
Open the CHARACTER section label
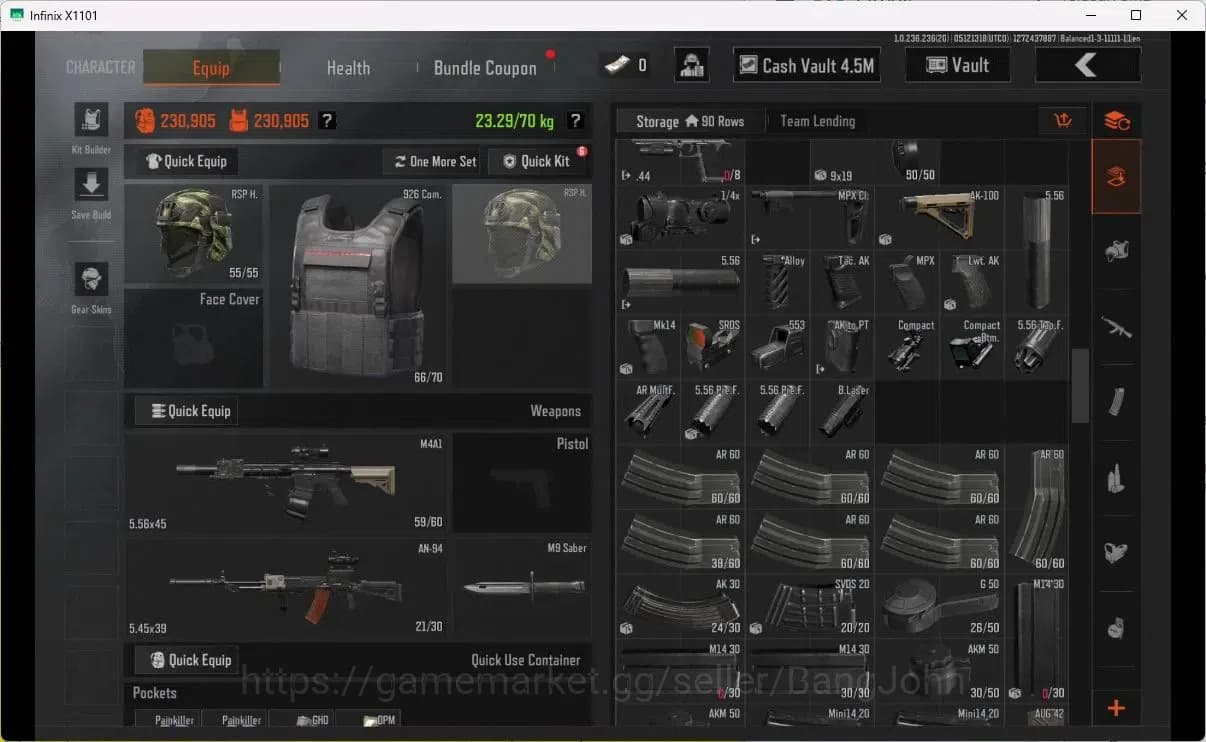[100, 67]
